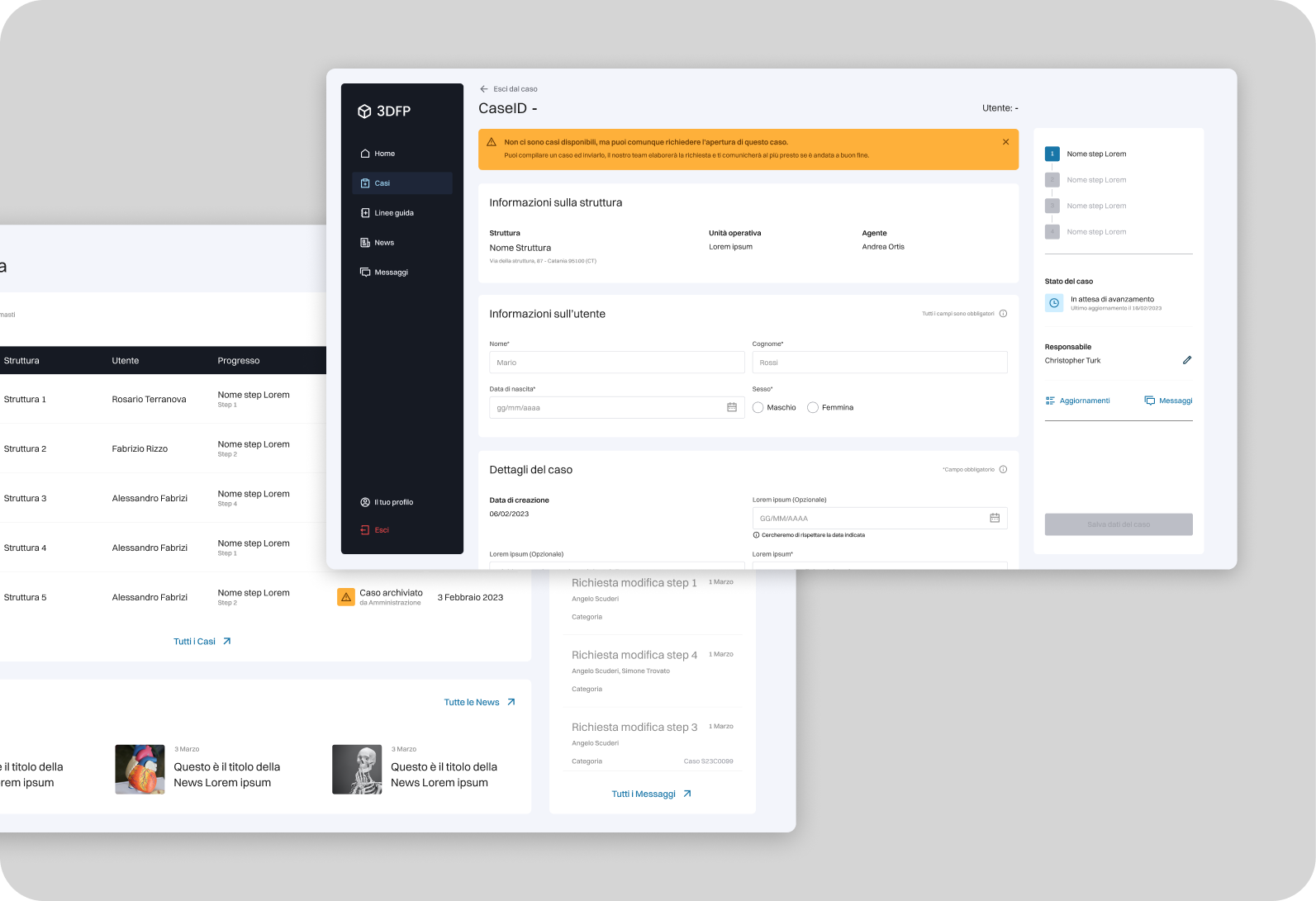The height and width of the screenshot is (901, 1316).
Task: Open the calendar in the GG/MM/AAAA field
Action: coord(995,519)
